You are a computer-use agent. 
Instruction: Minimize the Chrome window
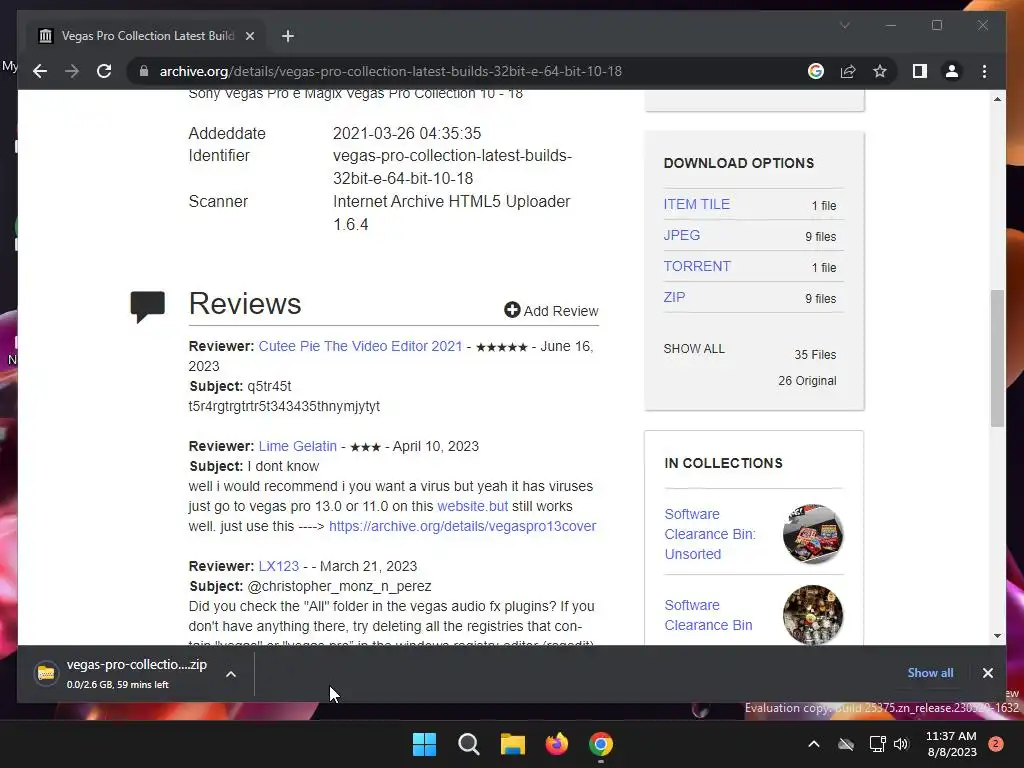click(891, 25)
